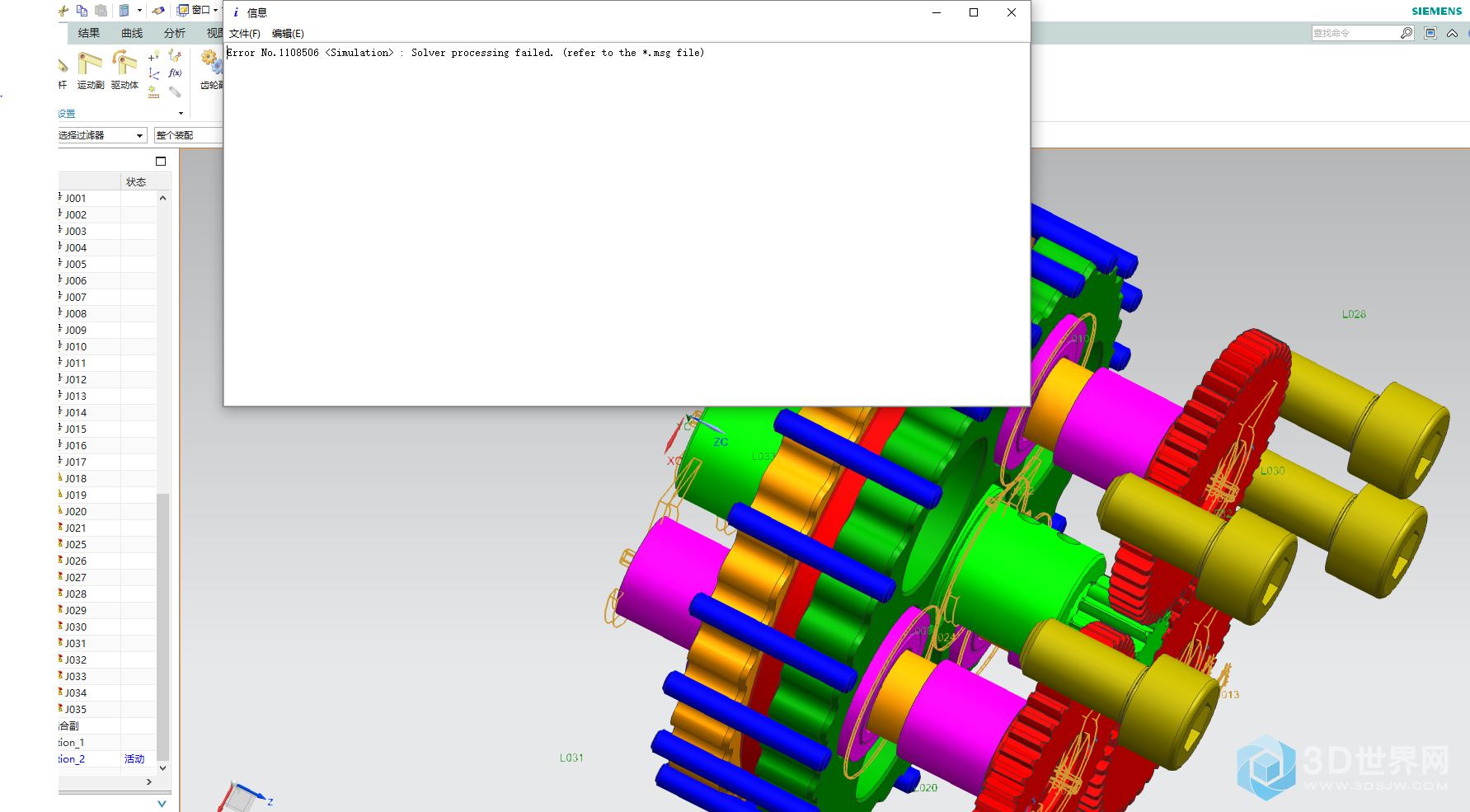Click the greyed-out link capsule icon
The height and width of the screenshot is (812, 1470).
[175, 92]
